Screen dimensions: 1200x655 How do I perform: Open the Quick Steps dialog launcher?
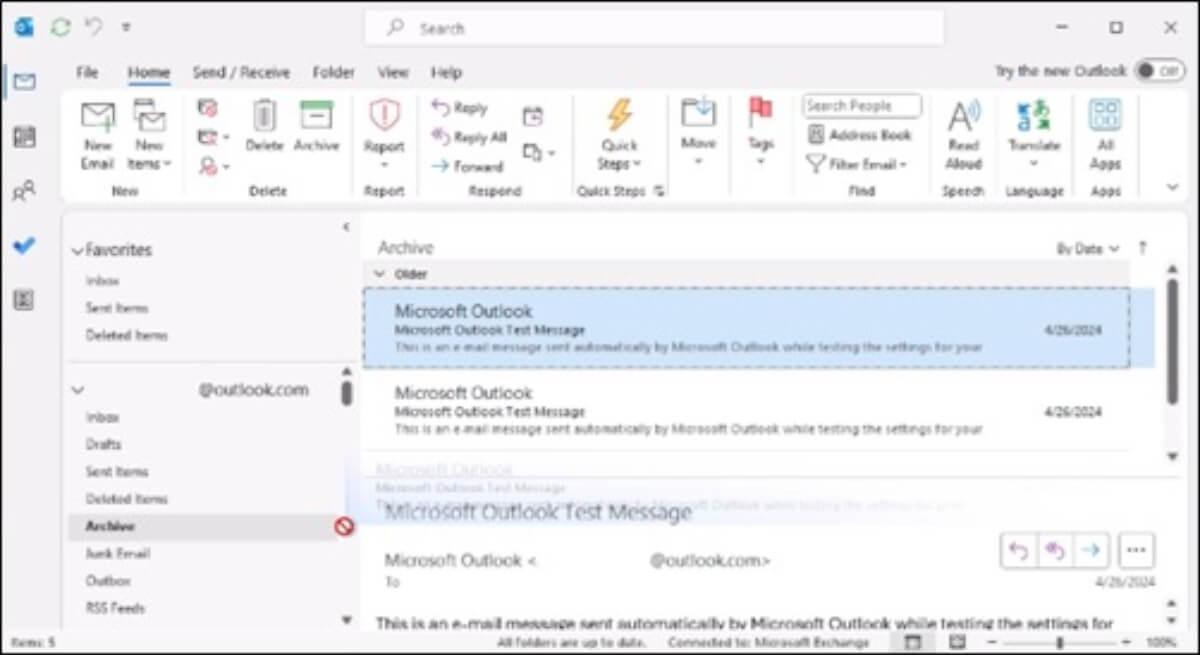point(659,191)
